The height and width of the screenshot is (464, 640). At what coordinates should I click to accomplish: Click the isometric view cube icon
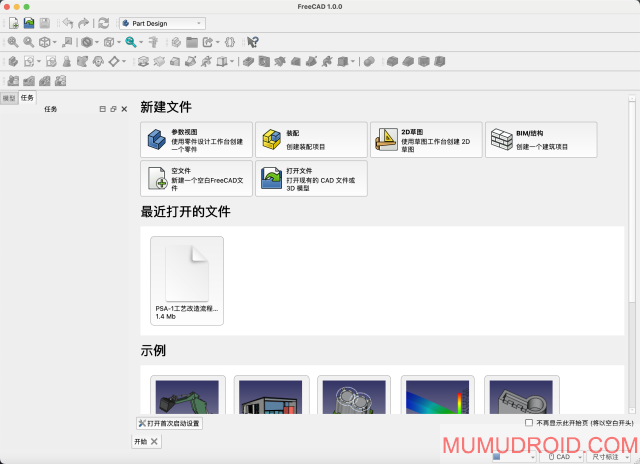pyautogui.click(x=44, y=42)
